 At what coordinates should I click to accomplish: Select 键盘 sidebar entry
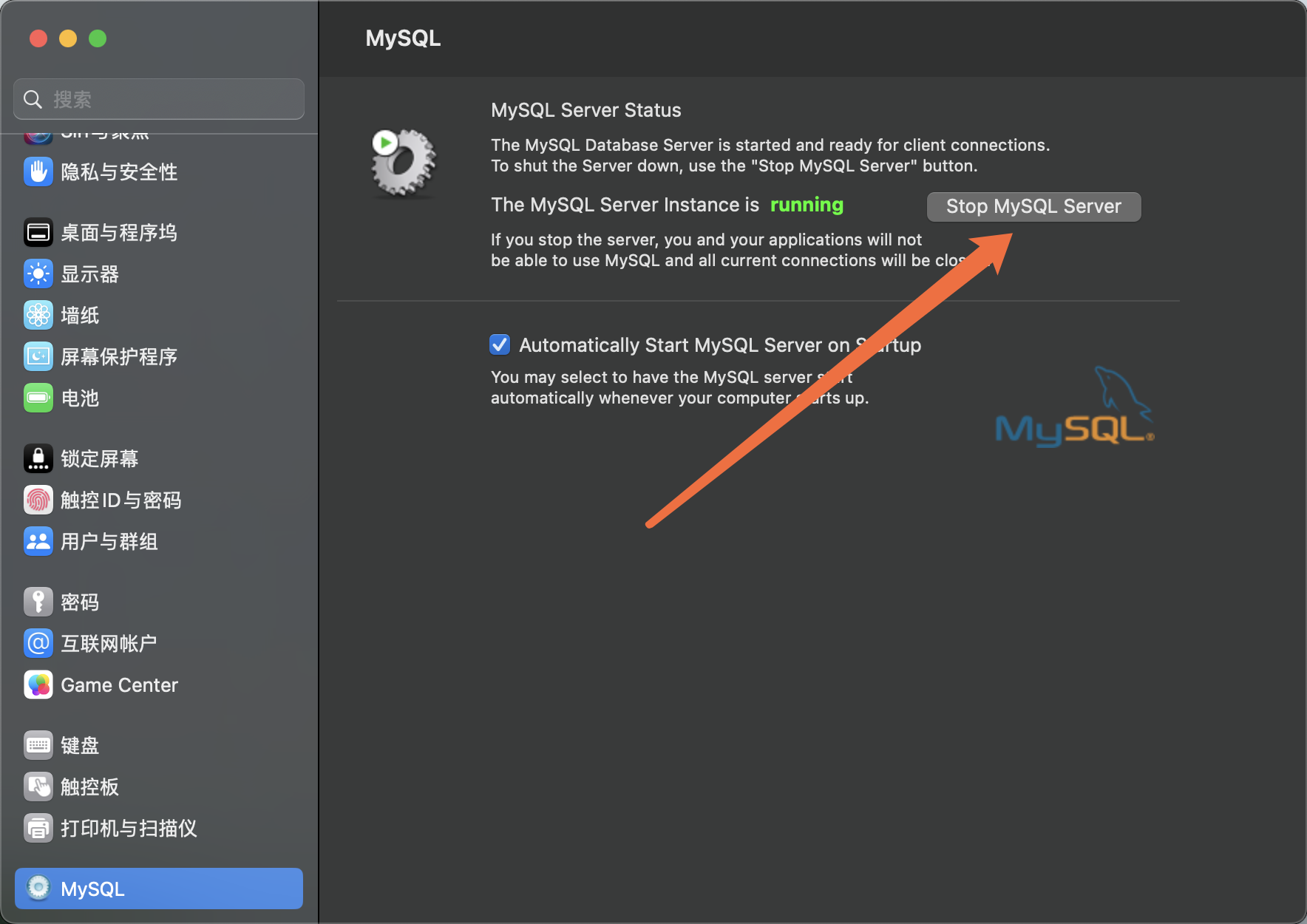(80, 746)
